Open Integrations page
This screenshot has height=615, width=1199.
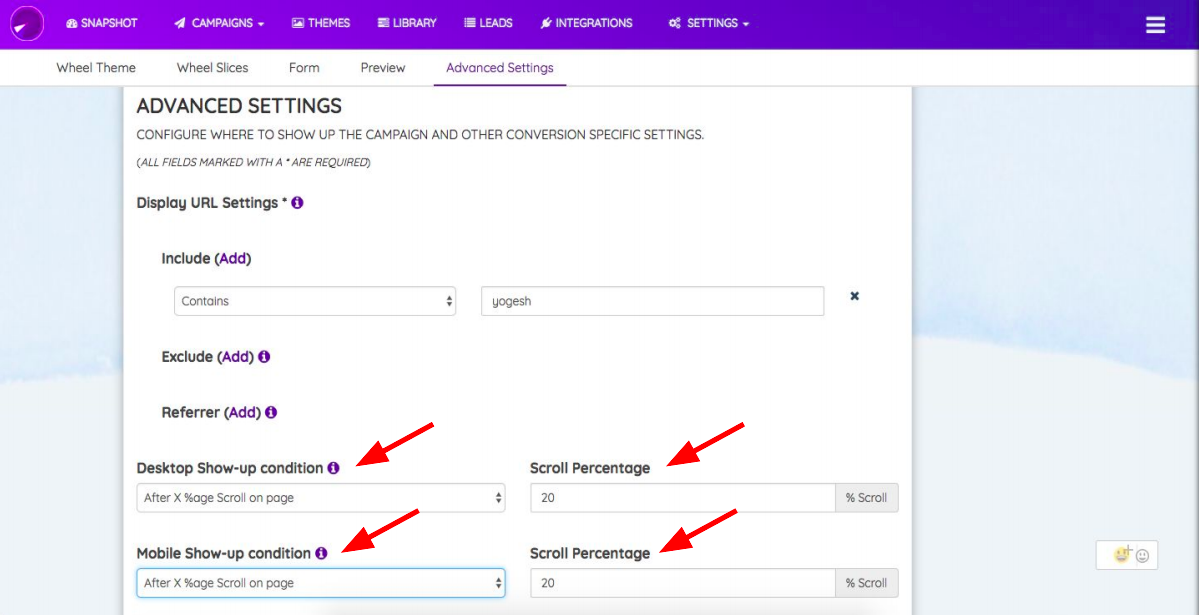(x=587, y=23)
